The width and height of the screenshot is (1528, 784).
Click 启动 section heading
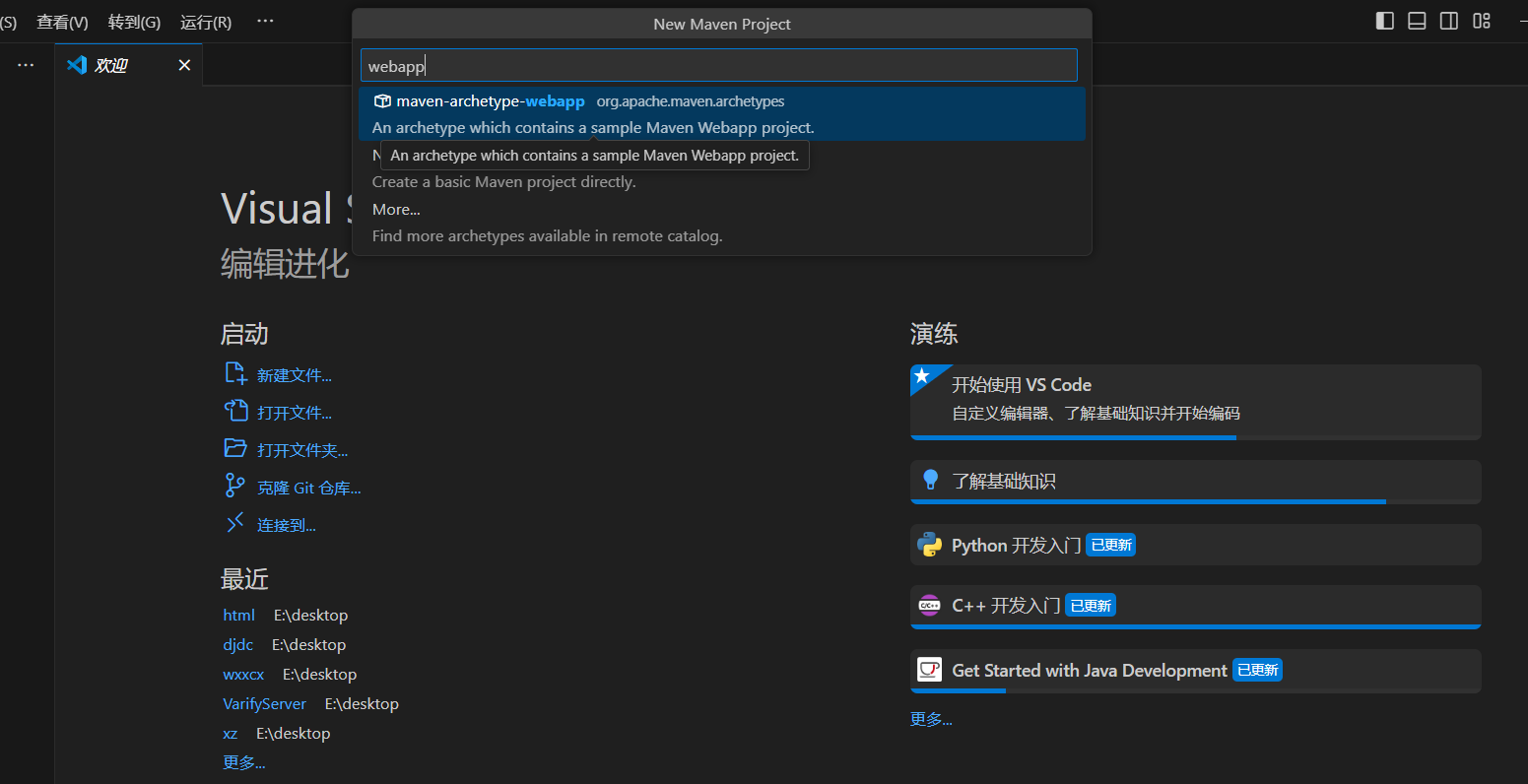pyautogui.click(x=244, y=334)
